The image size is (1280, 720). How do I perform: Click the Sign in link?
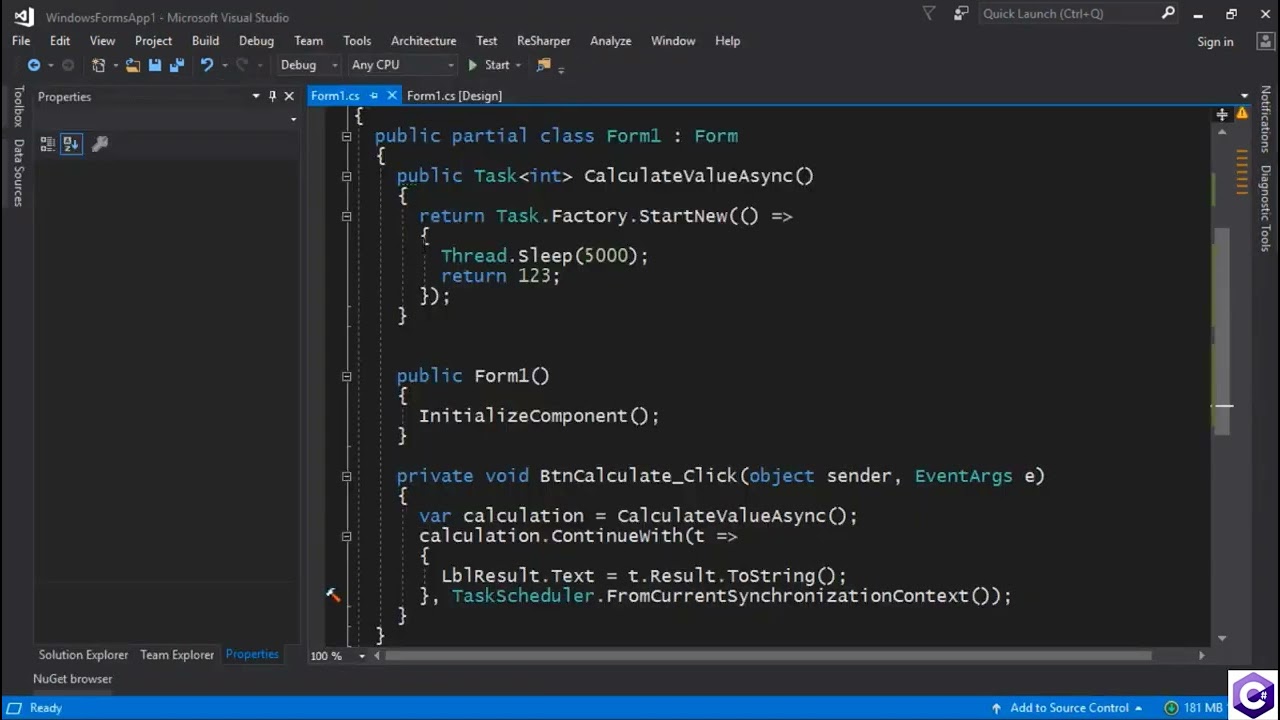1215,41
